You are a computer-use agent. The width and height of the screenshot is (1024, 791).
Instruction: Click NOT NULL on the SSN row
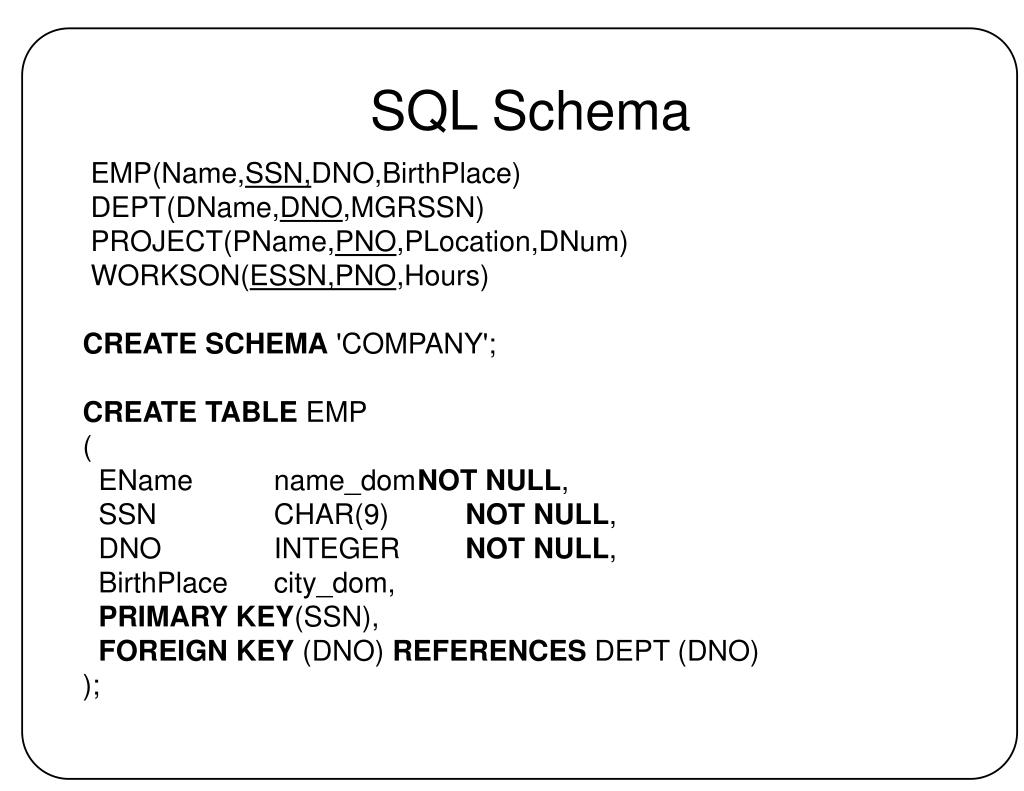tap(537, 515)
